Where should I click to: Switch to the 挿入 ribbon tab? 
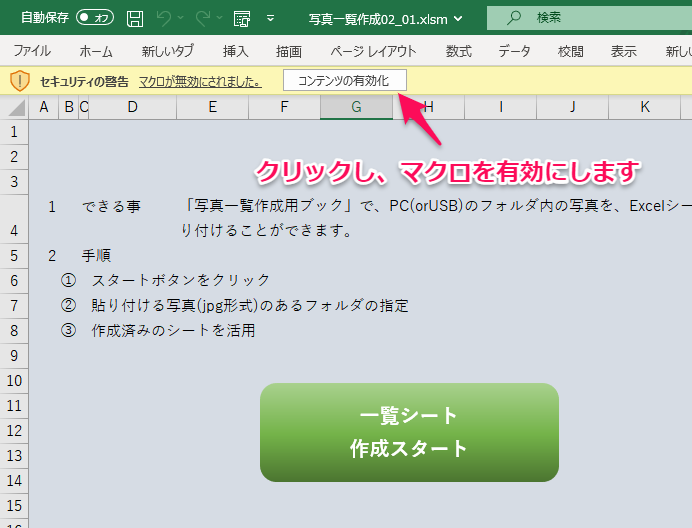pyautogui.click(x=236, y=51)
